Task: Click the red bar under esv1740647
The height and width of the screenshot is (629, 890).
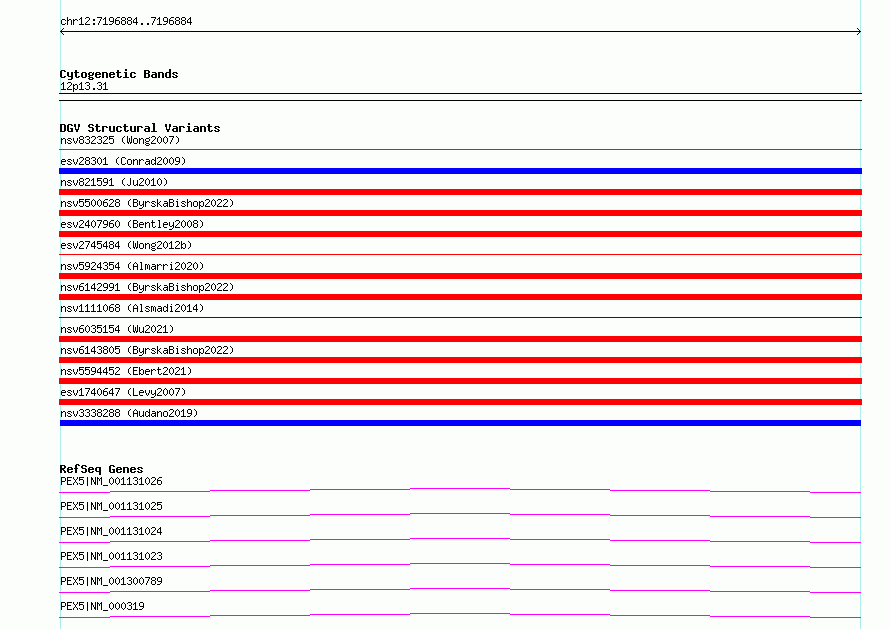Action: point(460,402)
